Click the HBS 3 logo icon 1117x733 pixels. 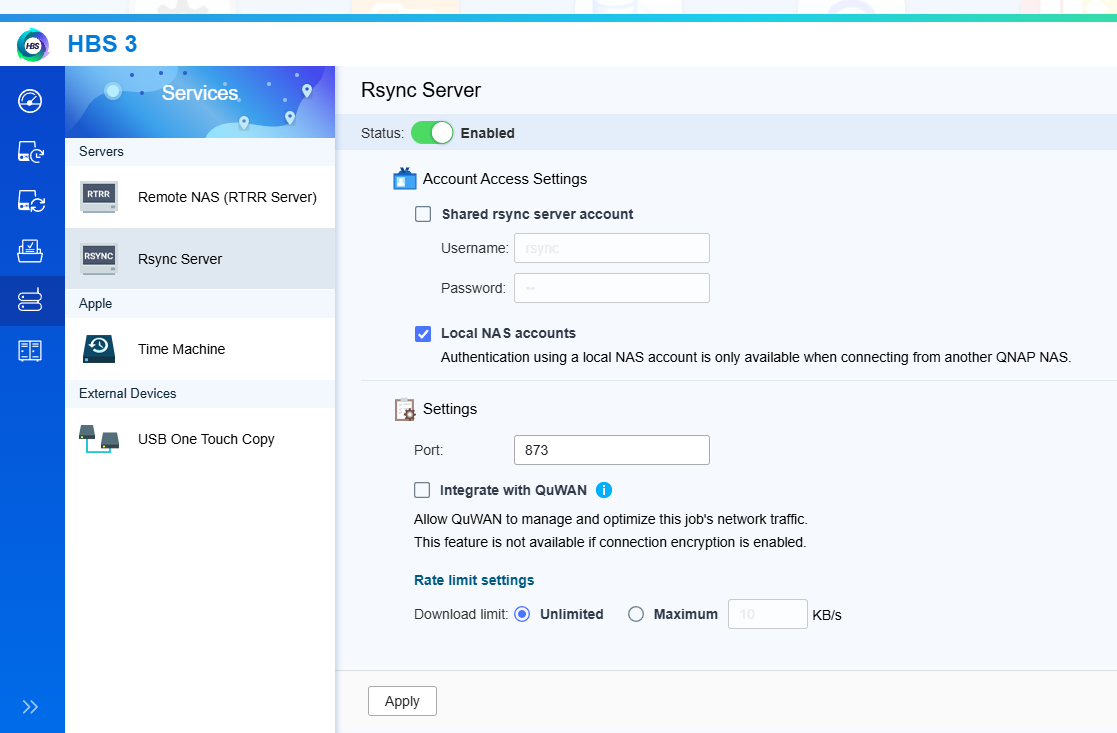click(x=33, y=45)
